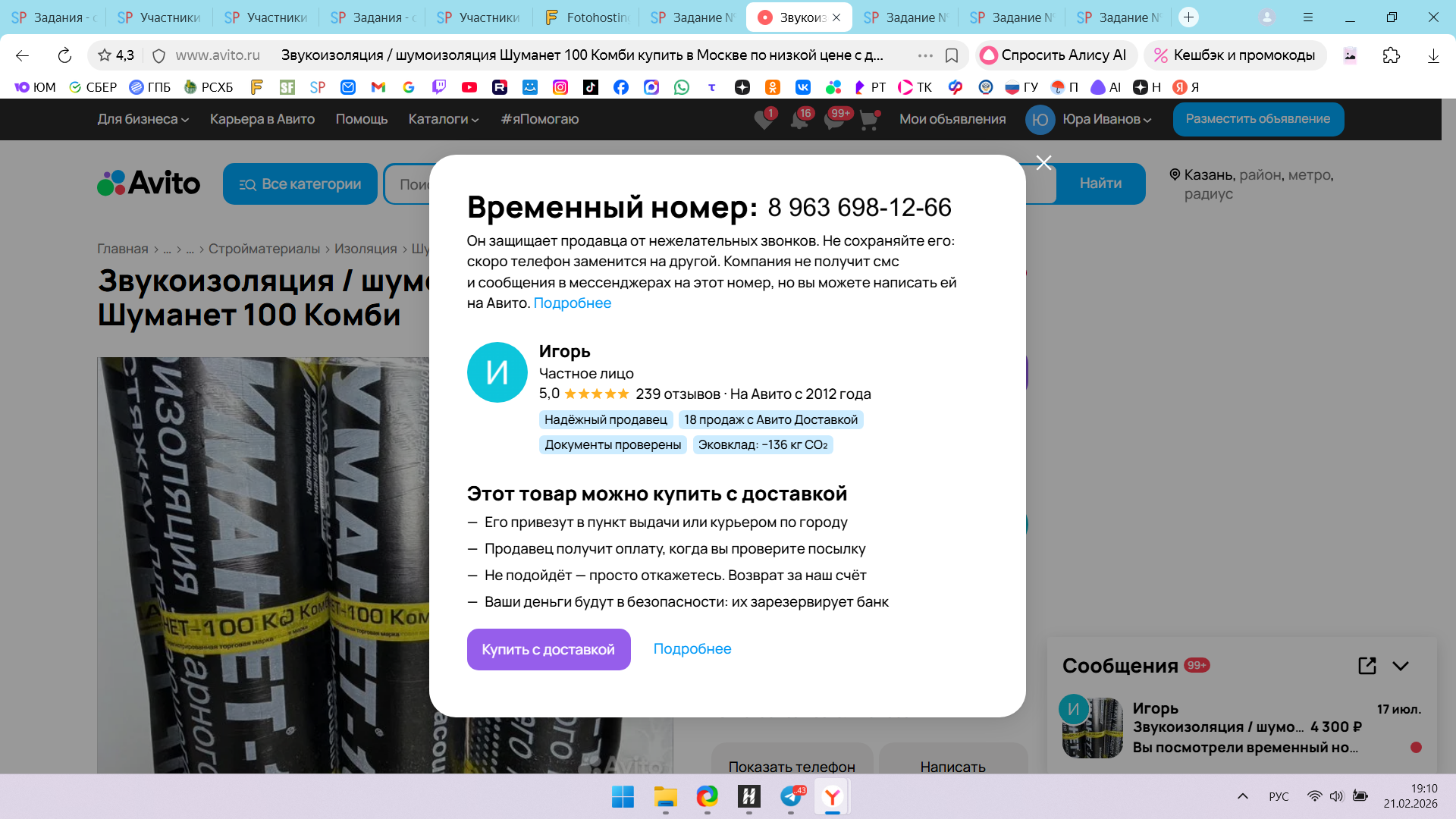
Task: Collapse the Сообщения messages panel
Action: 1401,666
